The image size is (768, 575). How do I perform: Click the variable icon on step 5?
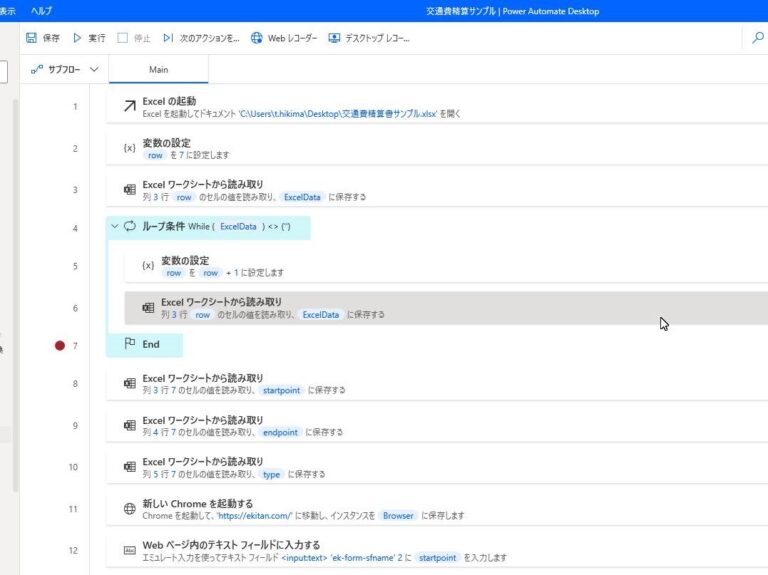(x=148, y=265)
